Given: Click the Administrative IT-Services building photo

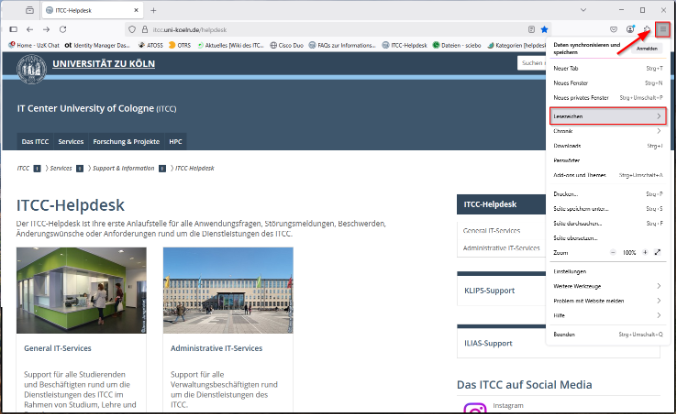Looking at the screenshot, I should coord(228,290).
